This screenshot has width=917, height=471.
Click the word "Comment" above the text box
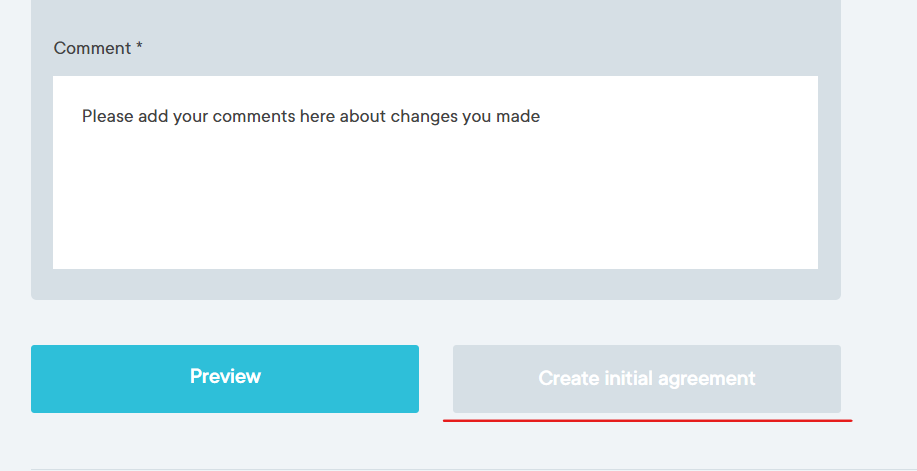click(x=92, y=48)
